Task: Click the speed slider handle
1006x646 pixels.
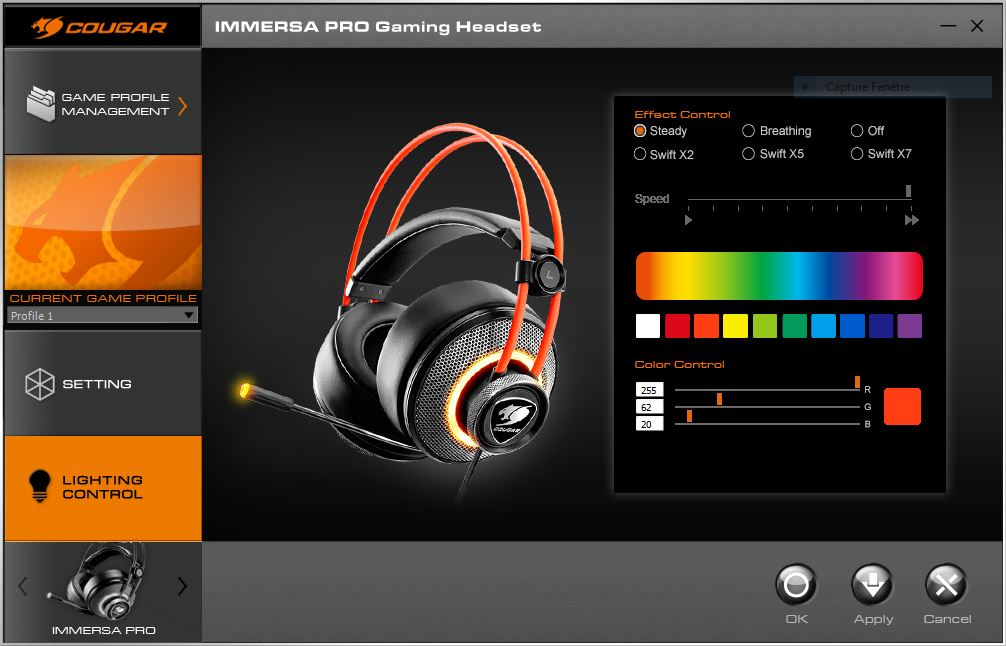Action: click(x=908, y=191)
